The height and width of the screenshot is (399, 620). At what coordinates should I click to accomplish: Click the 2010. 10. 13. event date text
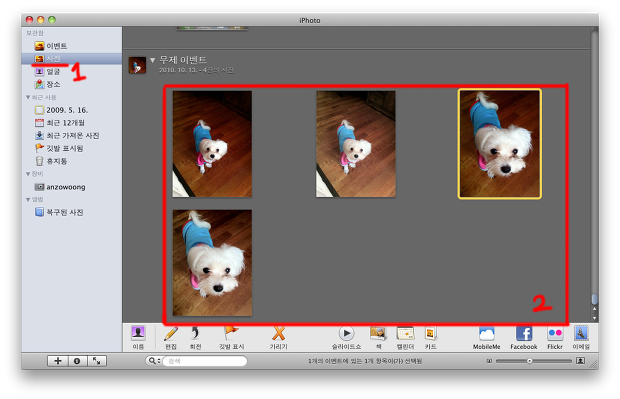pos(178,70)
